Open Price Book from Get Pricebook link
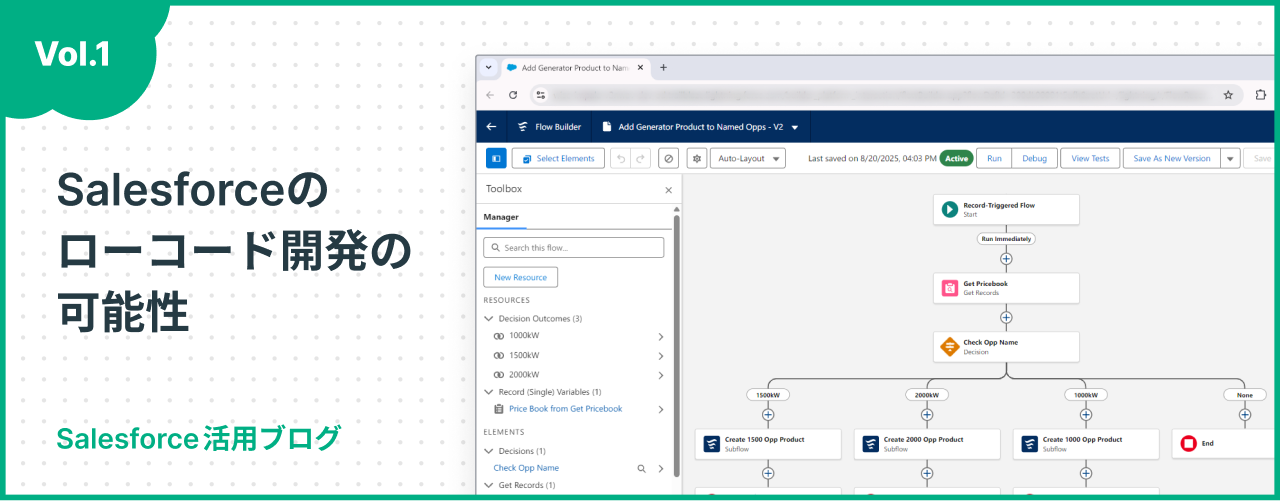The width and height of the screenshot is (1280, 501). [x=565, y=409]
